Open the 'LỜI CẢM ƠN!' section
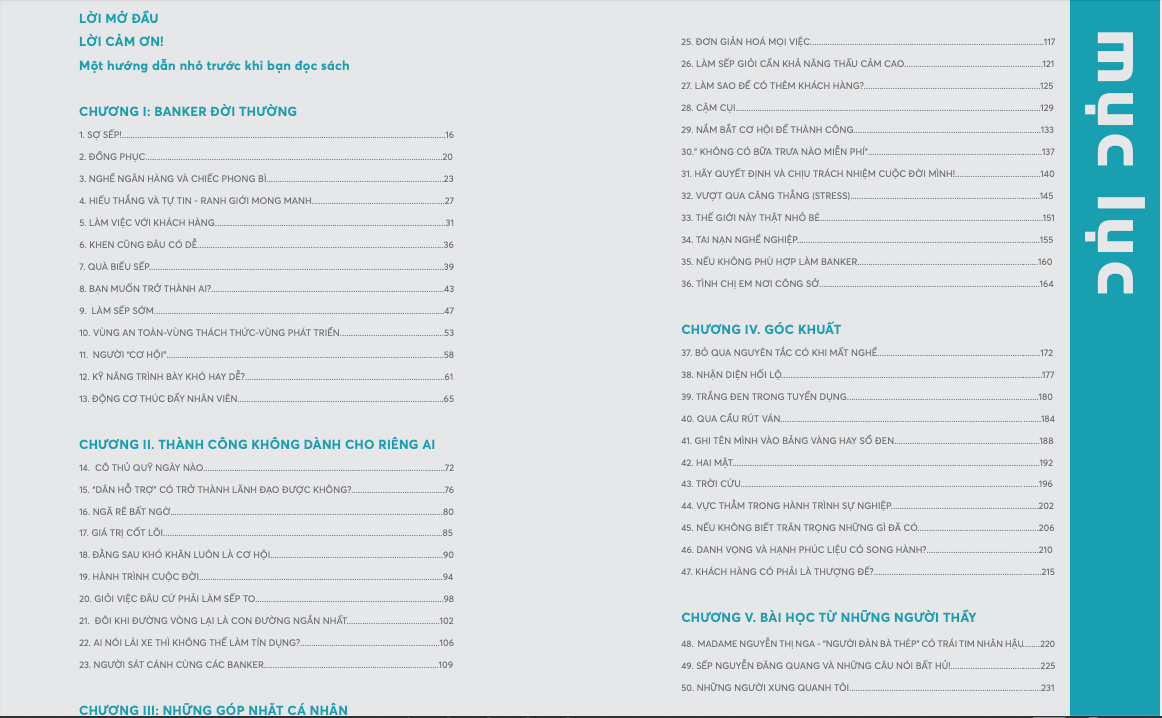The height and width of the screenshot is (718, 1162). click(121, 41)
